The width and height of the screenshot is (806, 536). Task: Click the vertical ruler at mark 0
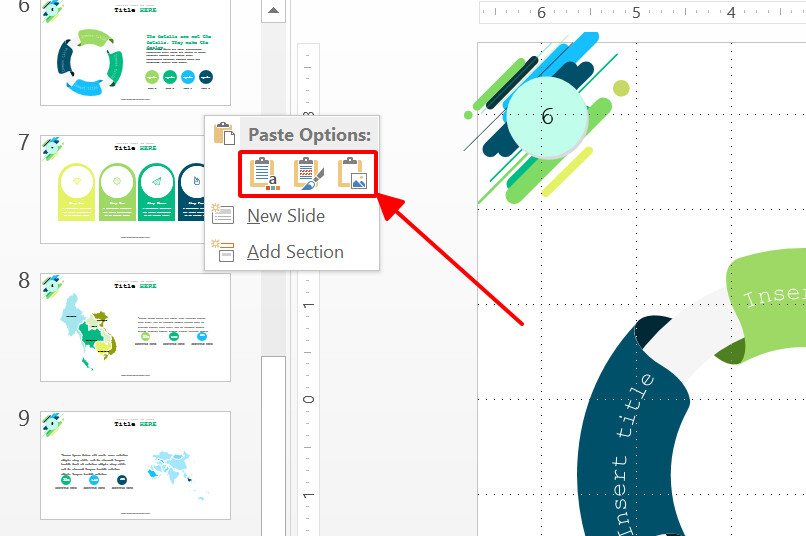tap(308, 399)
